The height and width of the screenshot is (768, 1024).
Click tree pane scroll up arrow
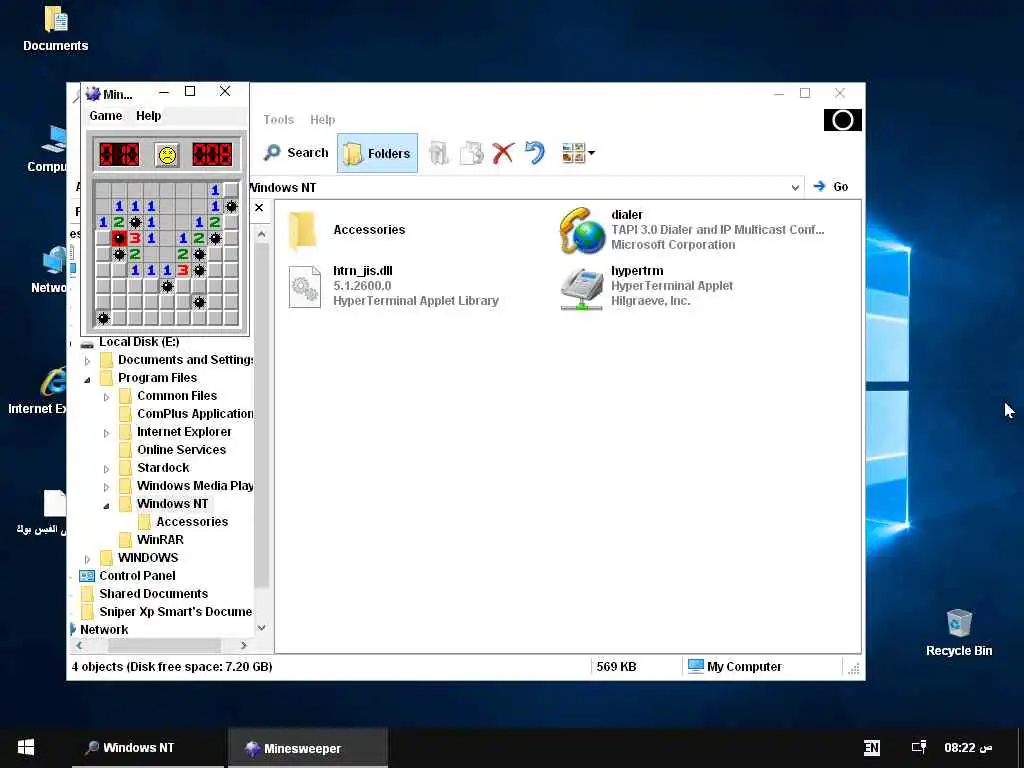(261, 234)
